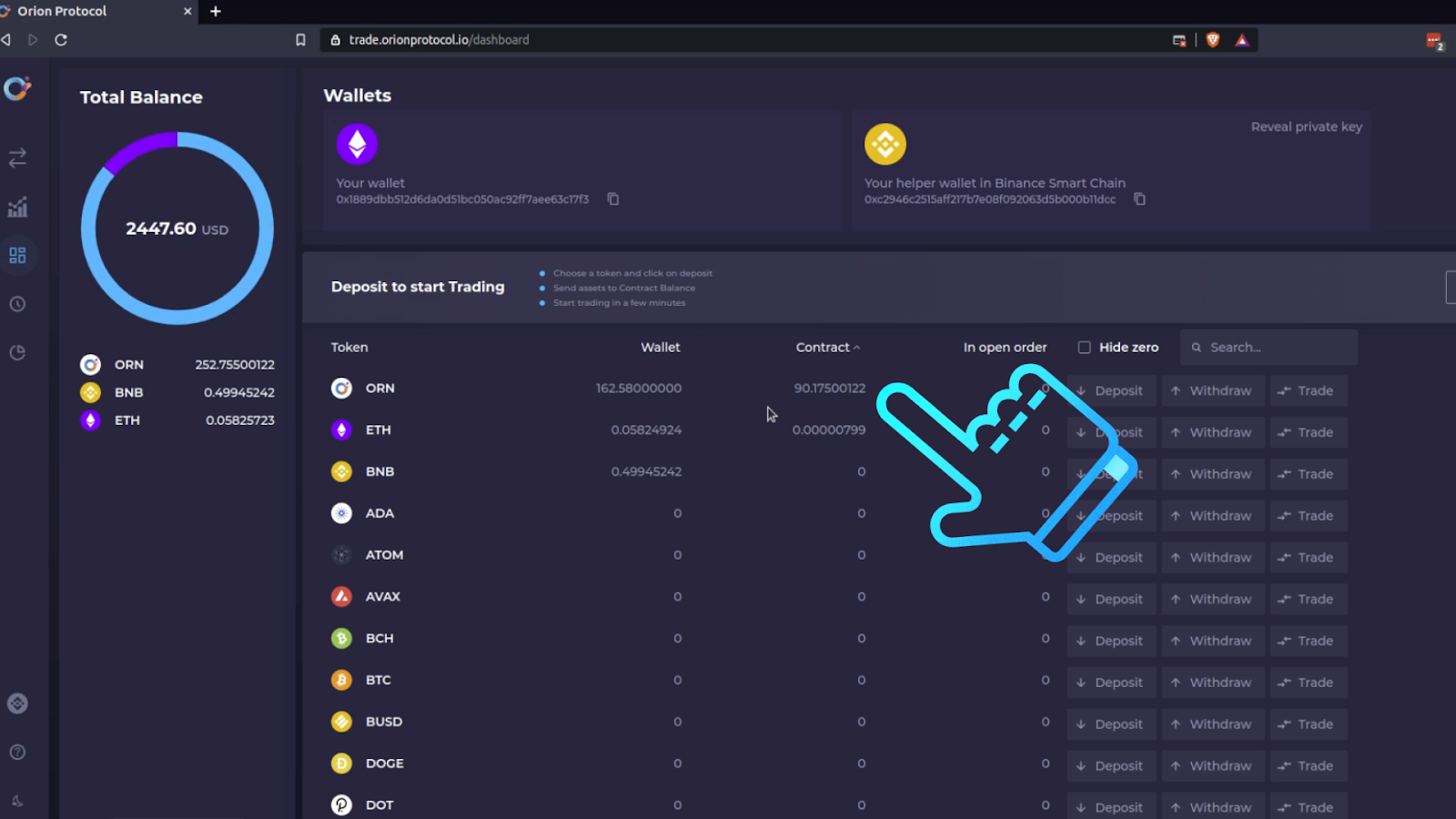Trade the ORN token
Image resolution: width=1456 pixels, height=819 pixels.
click(1308, 390)
